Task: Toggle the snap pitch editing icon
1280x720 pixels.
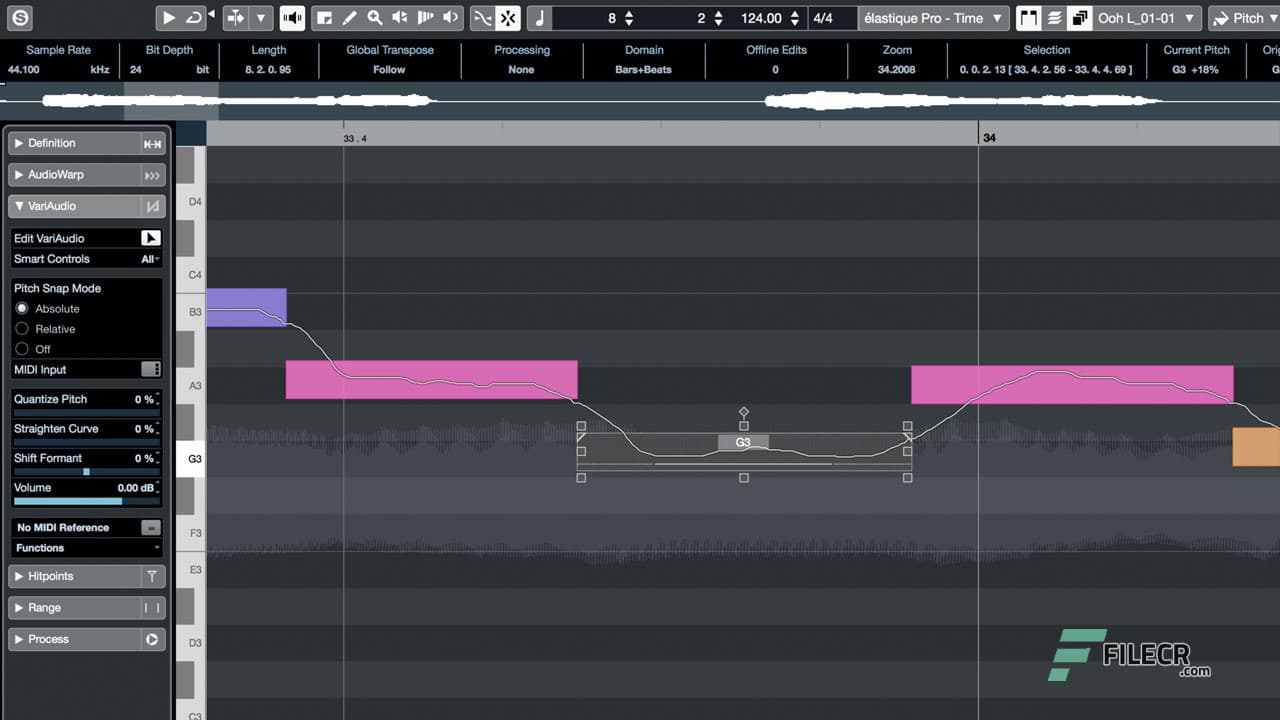Action: [508, 17]
